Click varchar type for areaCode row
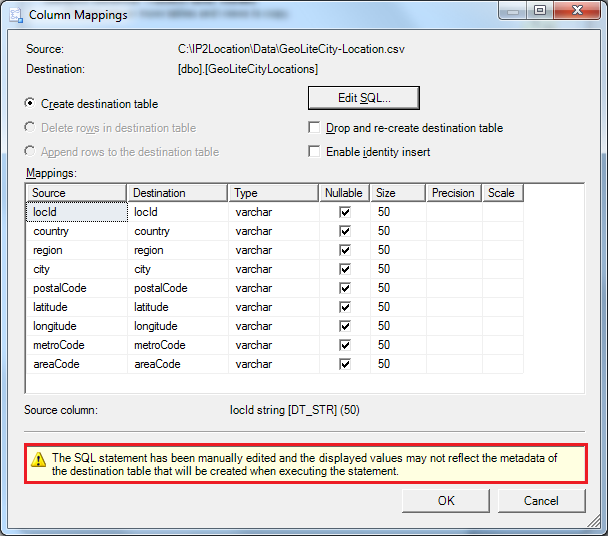This screenshot has height=536, width=608. coord(274,364)
